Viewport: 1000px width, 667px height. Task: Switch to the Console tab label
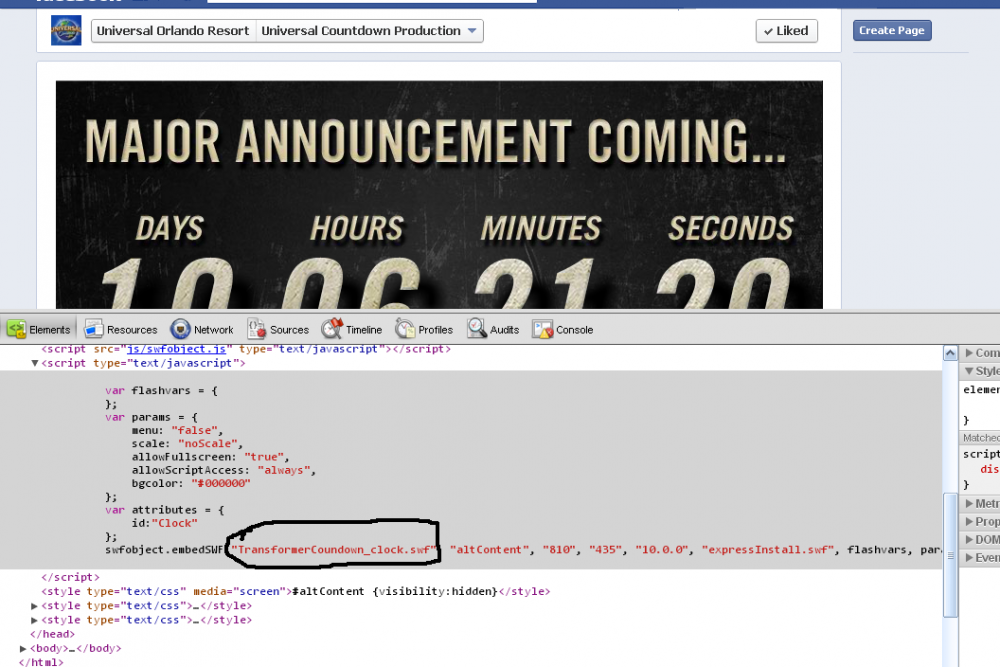click(x=575, y=330)
